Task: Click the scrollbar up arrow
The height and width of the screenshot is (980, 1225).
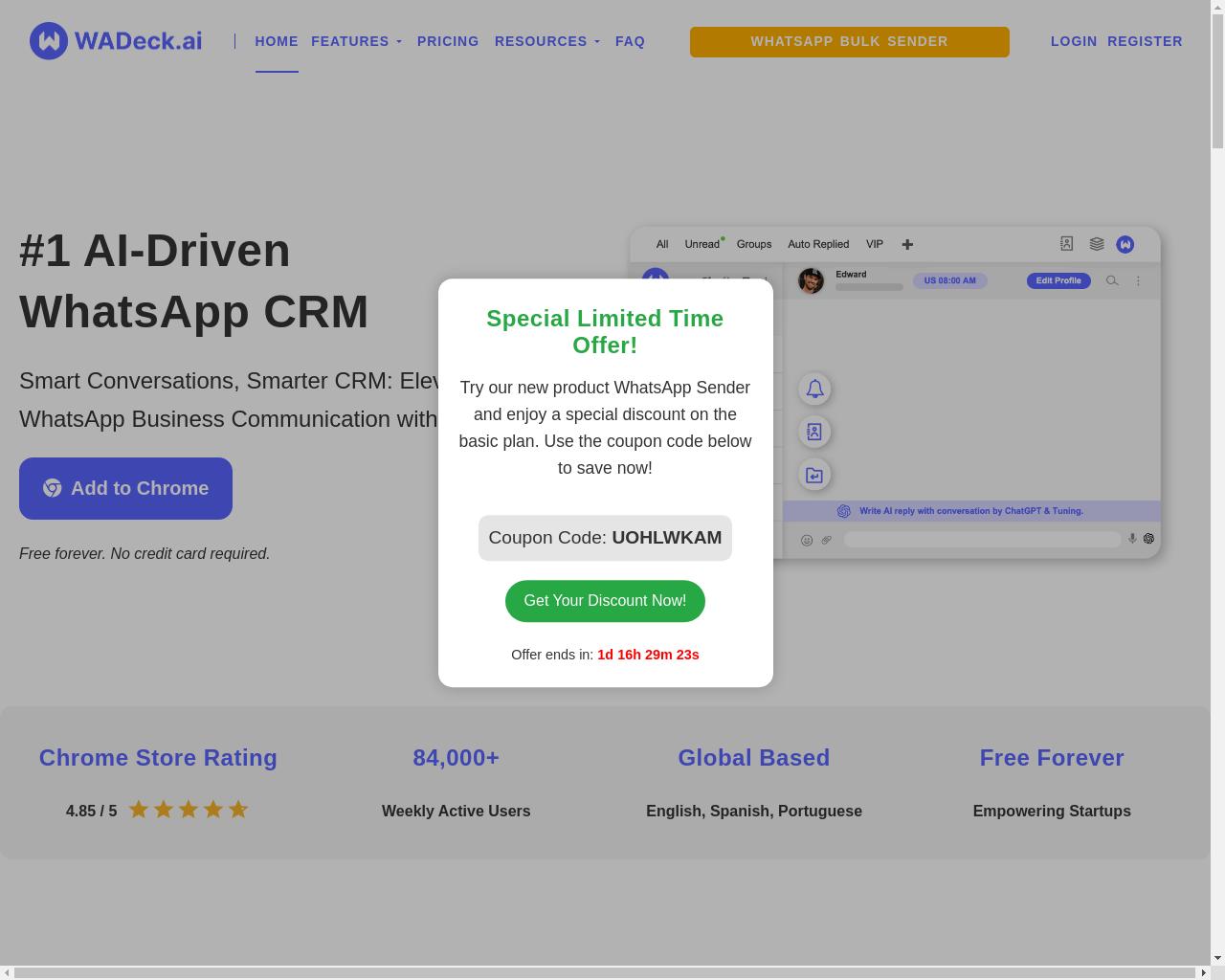Action: [1217, 7]
